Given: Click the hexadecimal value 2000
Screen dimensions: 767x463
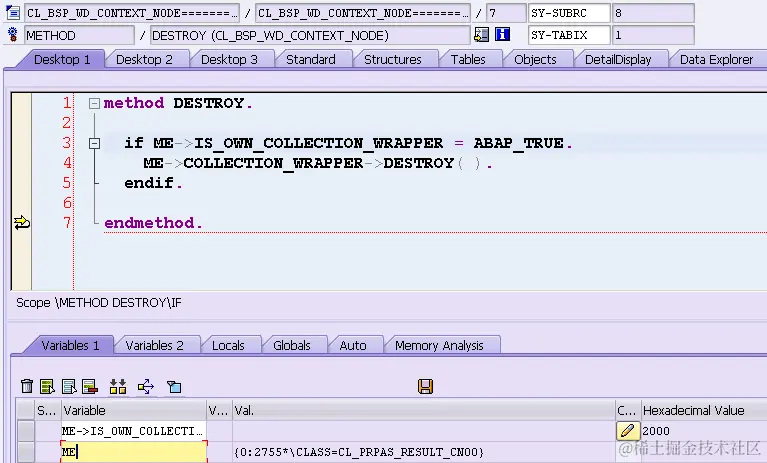Looking at the screenshot, I should 655,431.
